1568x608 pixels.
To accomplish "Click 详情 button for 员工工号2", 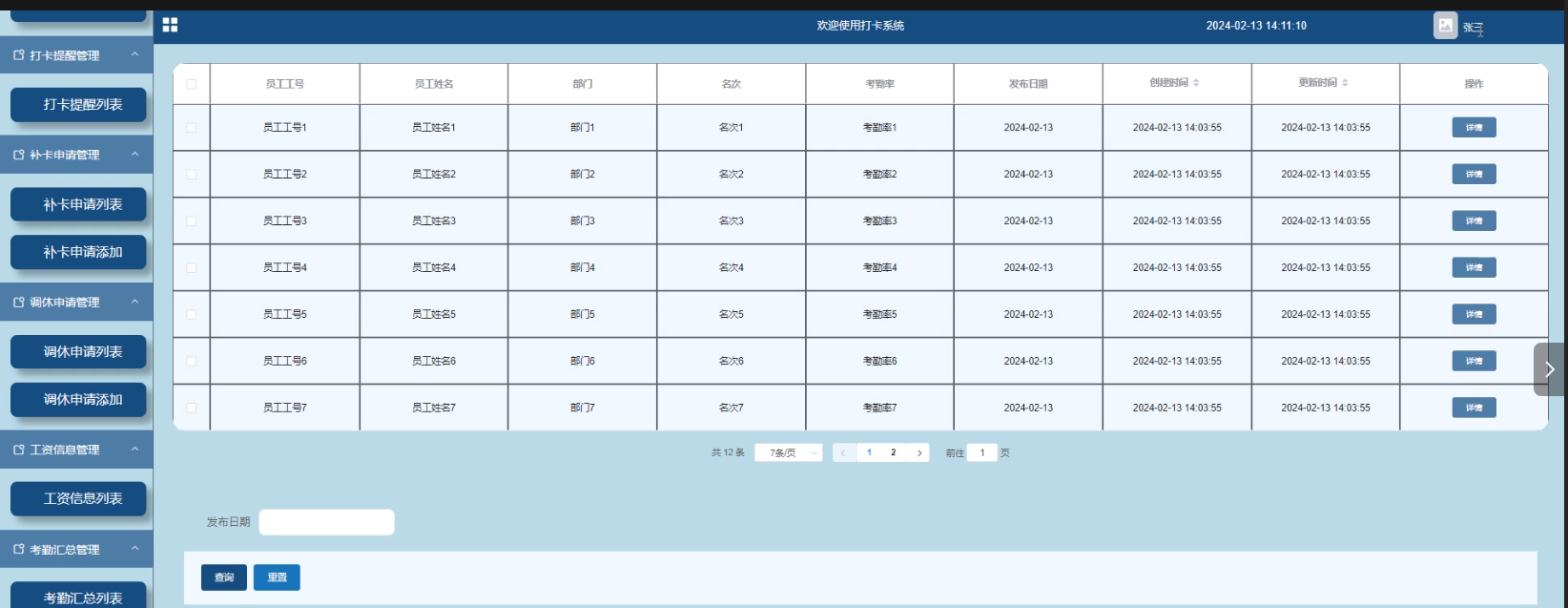I will point(1474,174).
